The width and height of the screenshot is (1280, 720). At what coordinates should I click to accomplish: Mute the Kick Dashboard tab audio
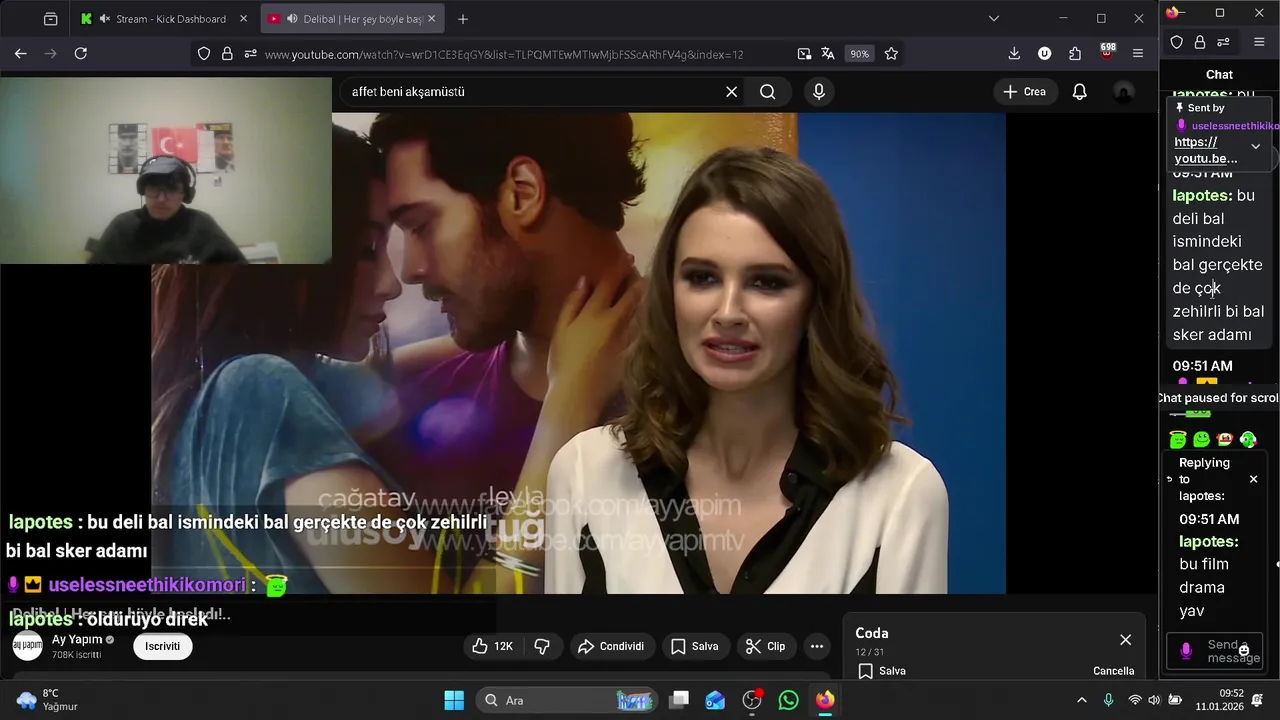[104, 19]
